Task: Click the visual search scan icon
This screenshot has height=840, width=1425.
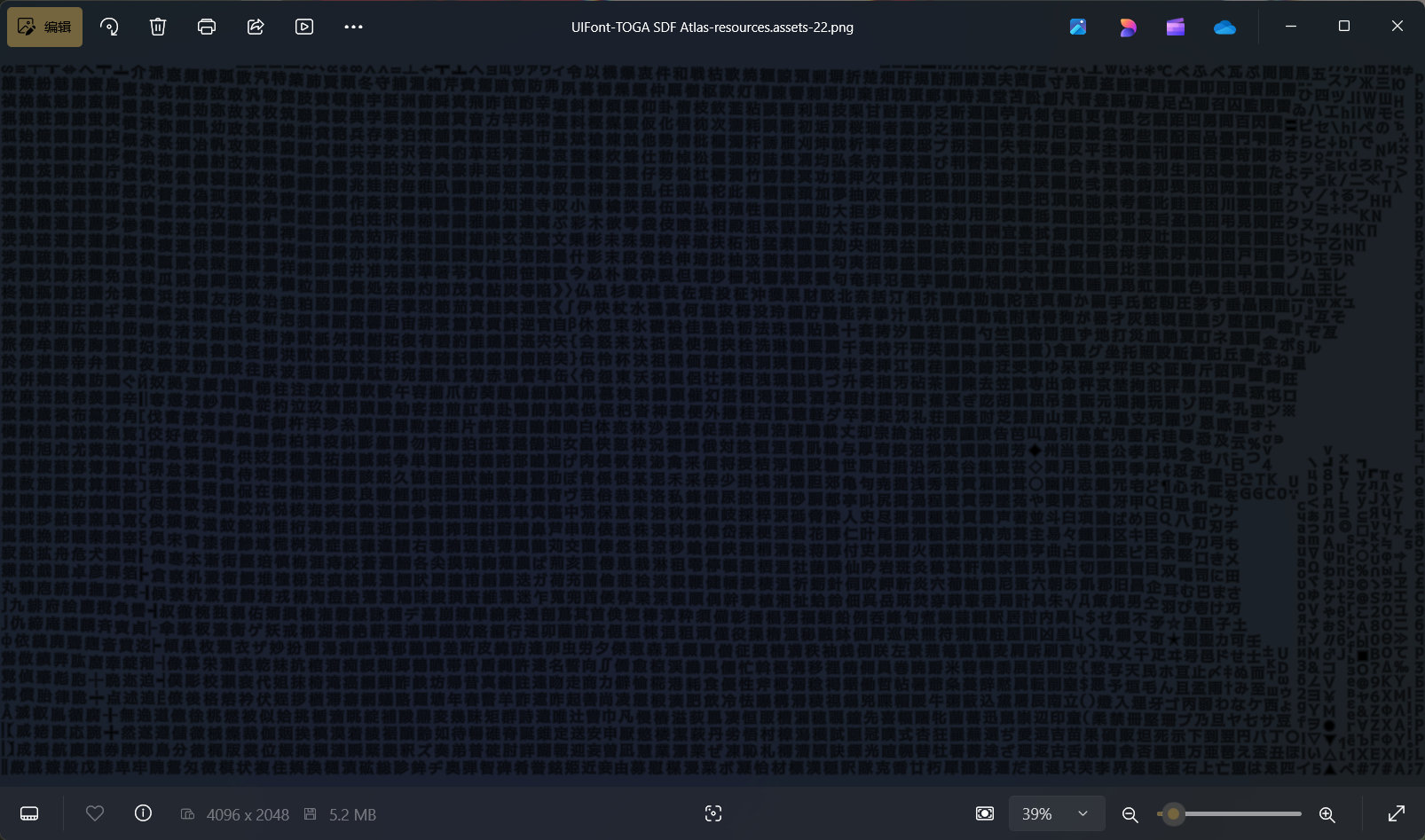Action: tap(713, 813)
